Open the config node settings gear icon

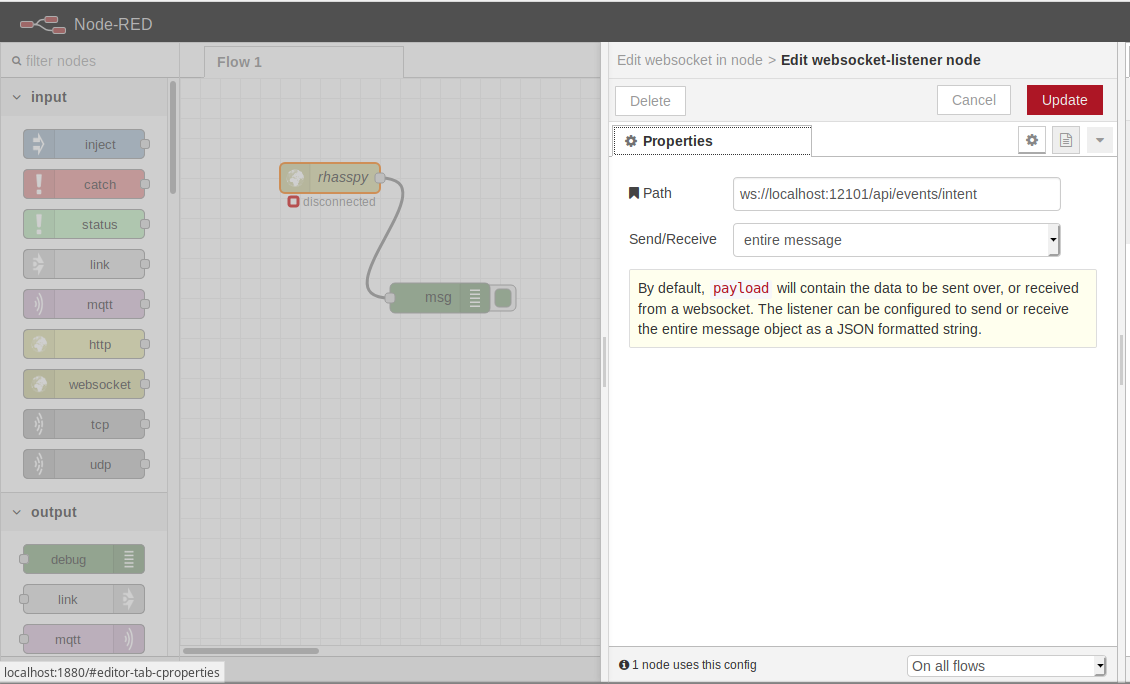(1032, 140)
